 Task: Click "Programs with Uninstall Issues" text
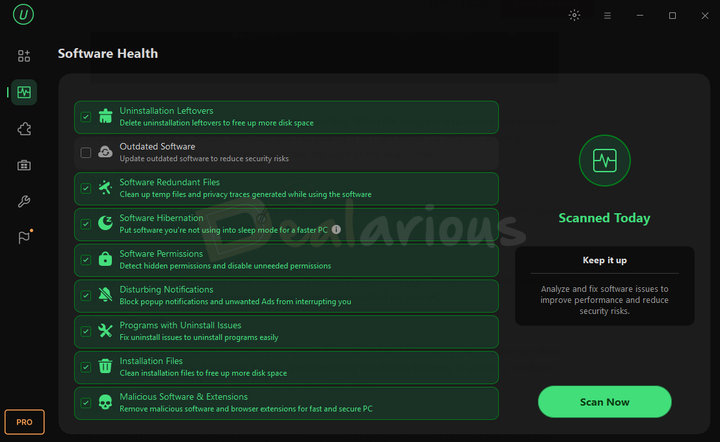[180, 325]
